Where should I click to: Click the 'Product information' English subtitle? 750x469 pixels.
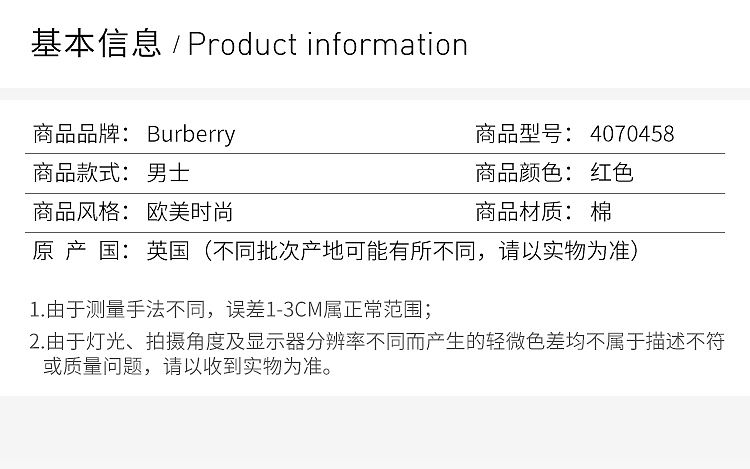point(328,45)
